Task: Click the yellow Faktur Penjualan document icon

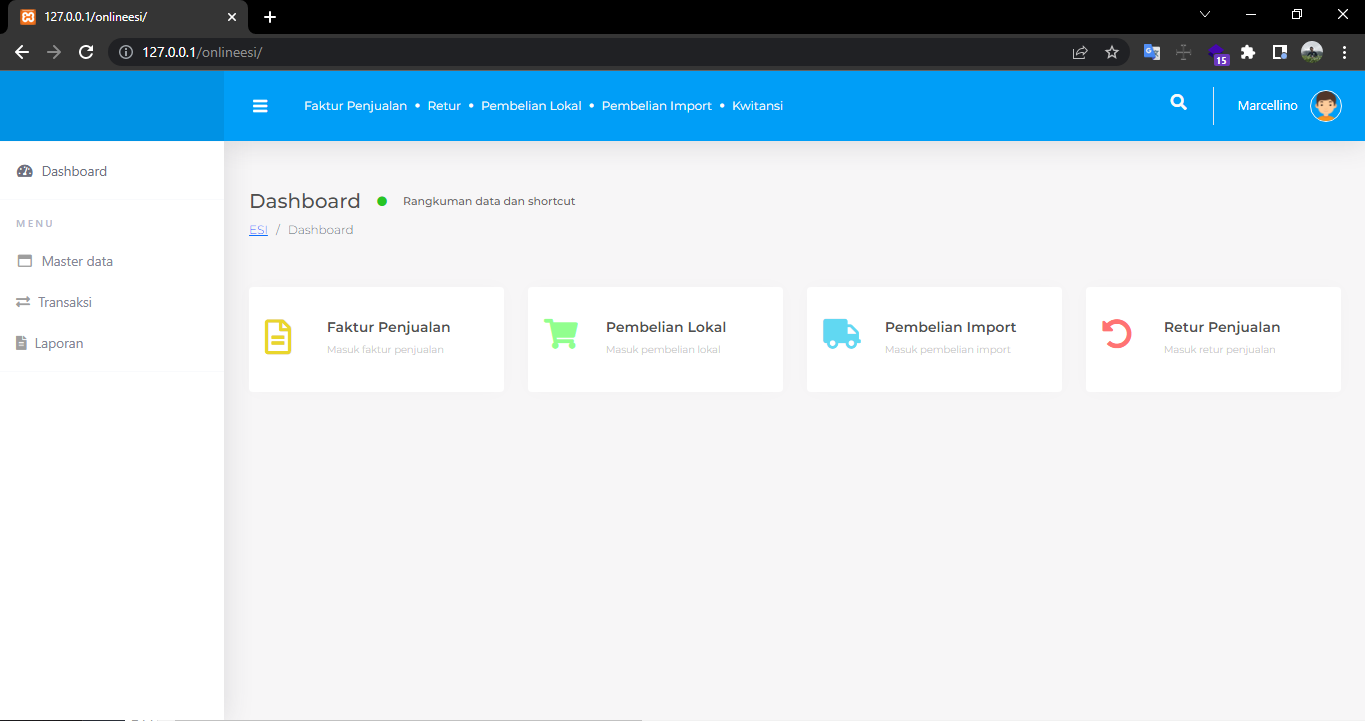Action: click(x=277, y=337)
